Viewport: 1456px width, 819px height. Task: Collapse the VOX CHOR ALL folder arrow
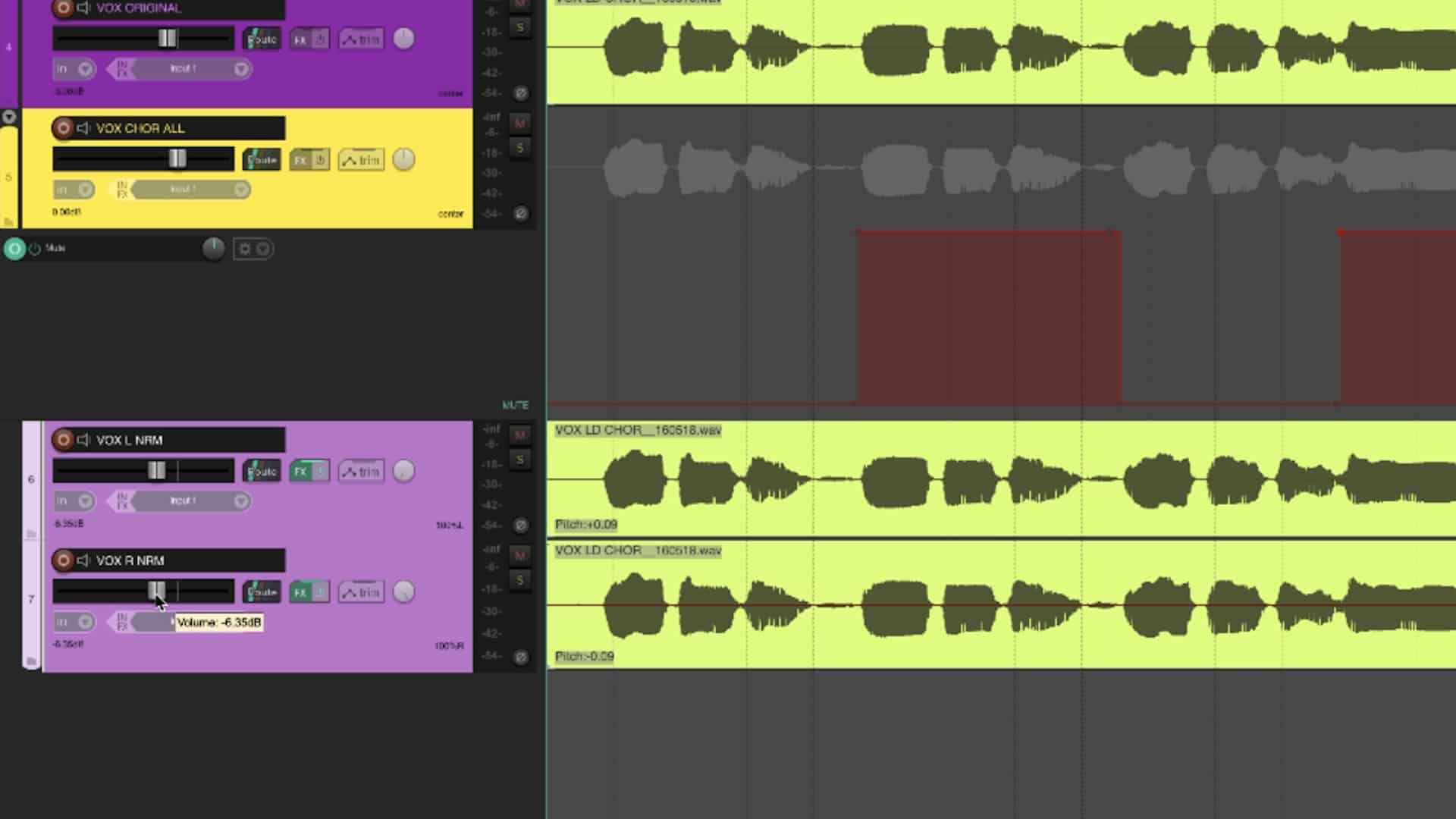click(9, 117)
